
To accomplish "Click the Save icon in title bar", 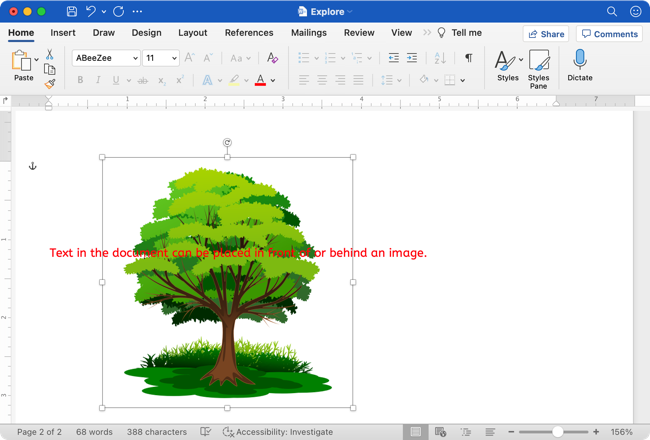I will click(x=71, y=12).
